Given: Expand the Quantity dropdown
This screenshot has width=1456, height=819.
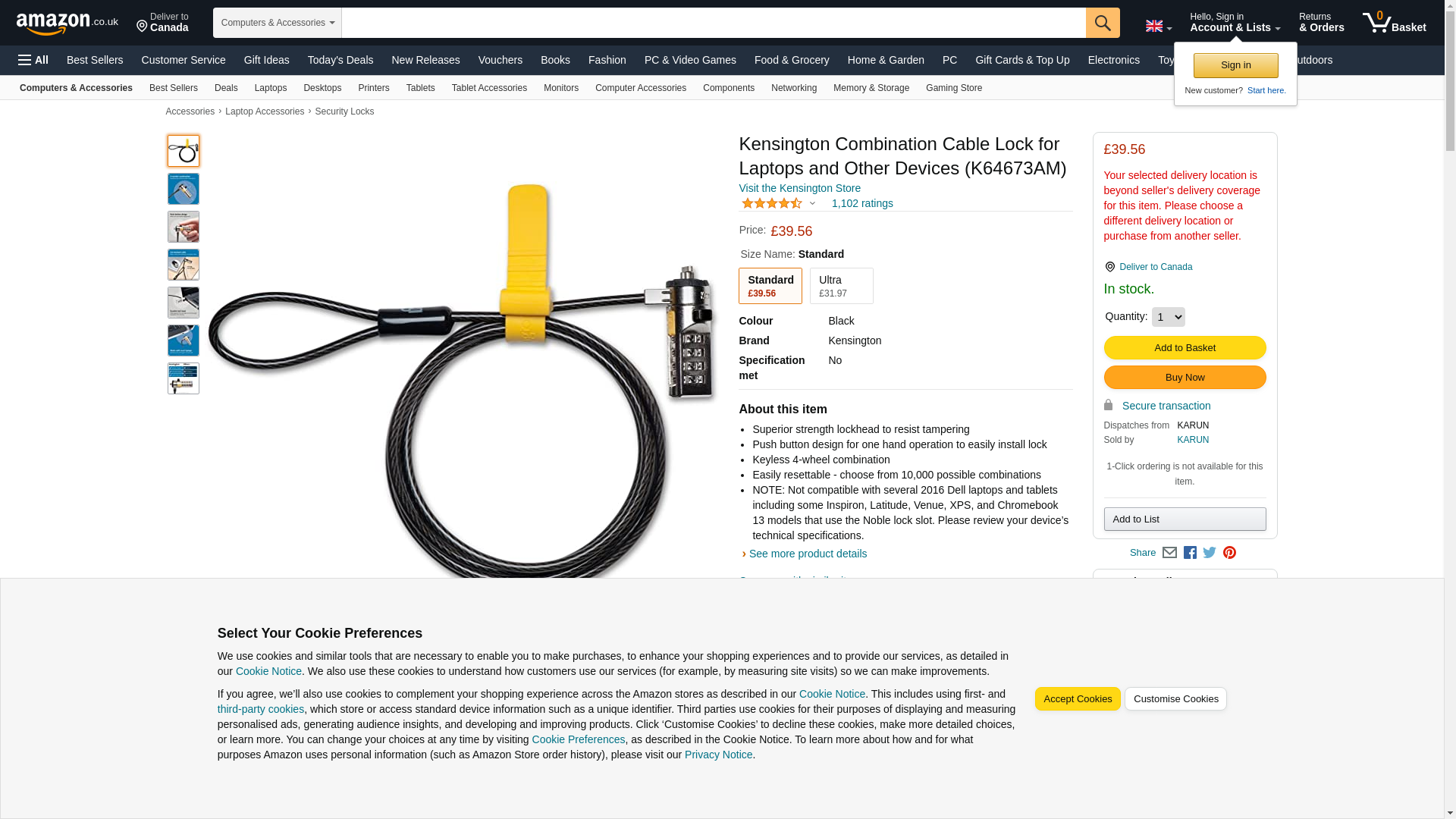Looking at the screenshot, I should [1169, 317].
